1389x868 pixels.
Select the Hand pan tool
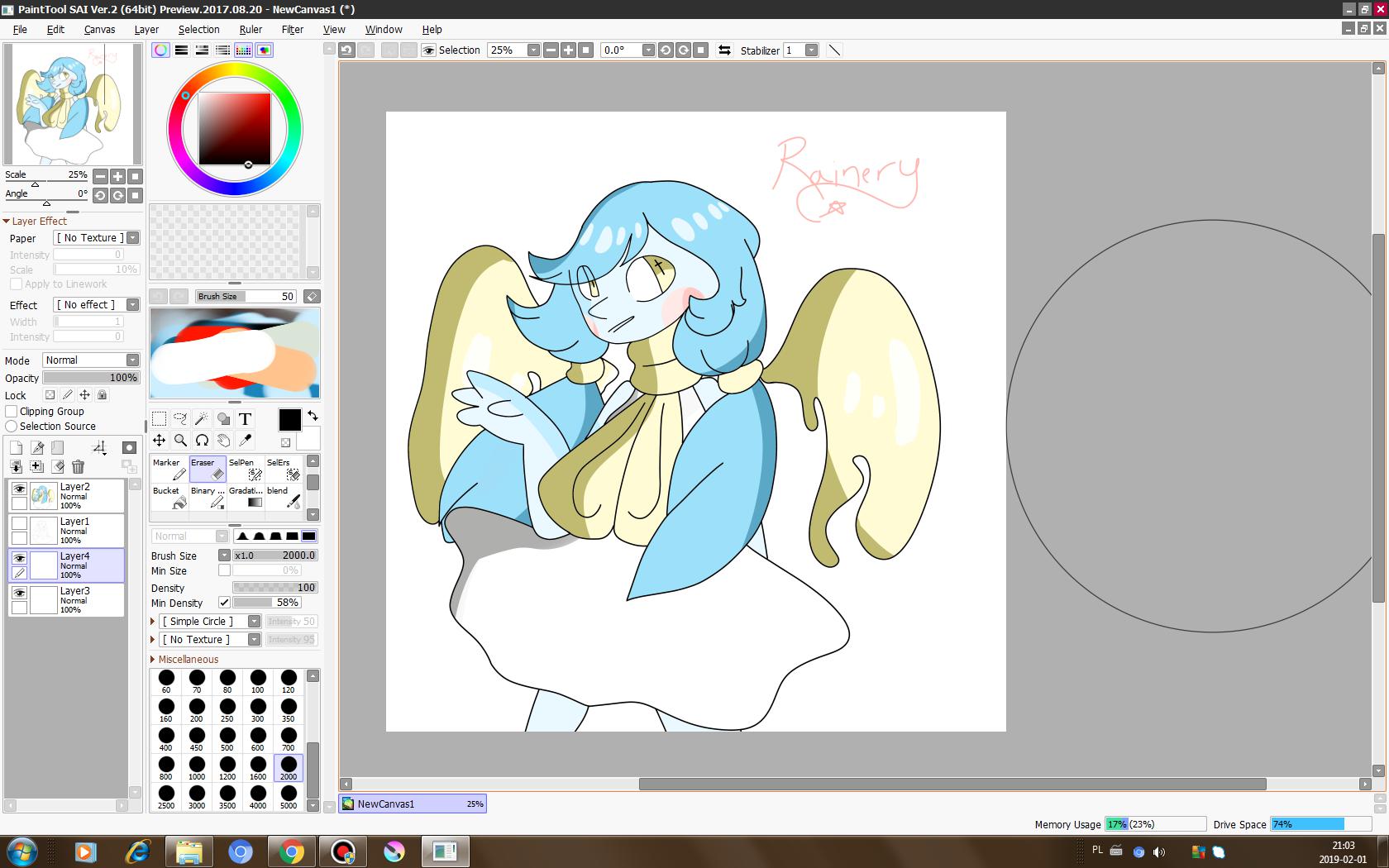point(223,441)
